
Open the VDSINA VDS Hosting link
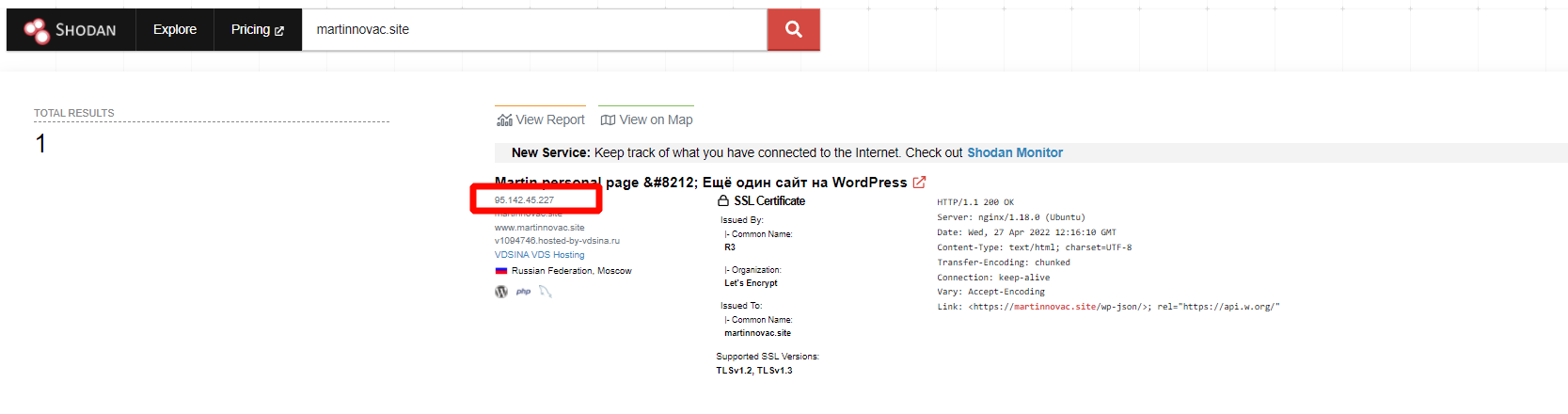click(x=540, y=255)
